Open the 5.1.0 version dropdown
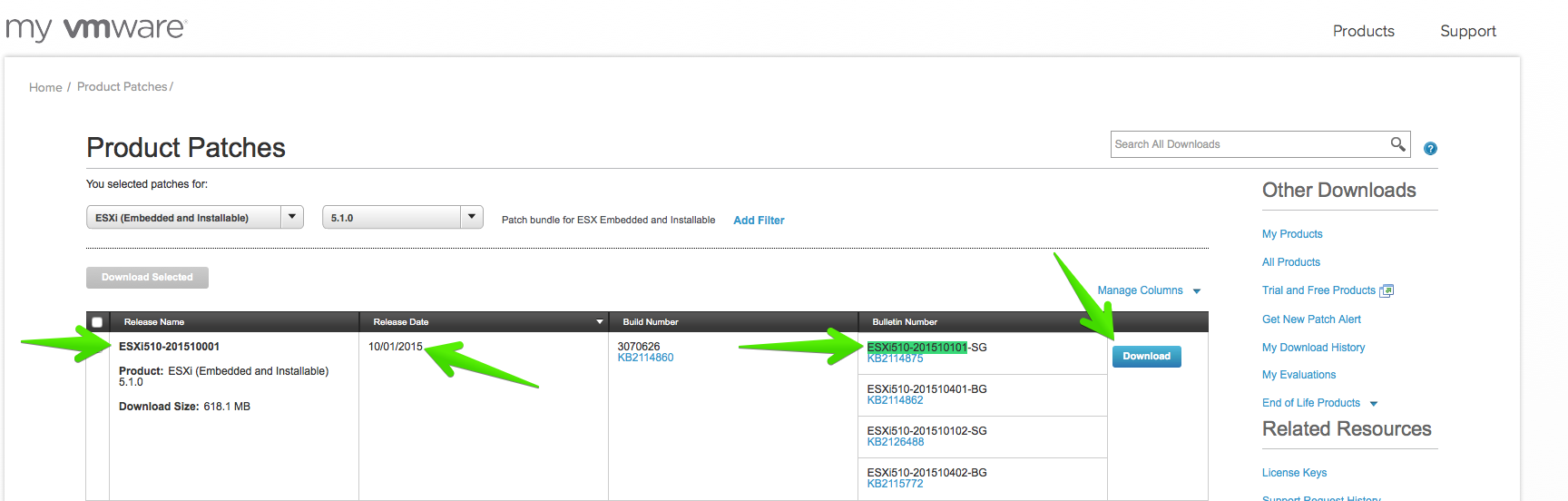The width and height of the screenshot is (1568, 501). click(x=403, y=218)
